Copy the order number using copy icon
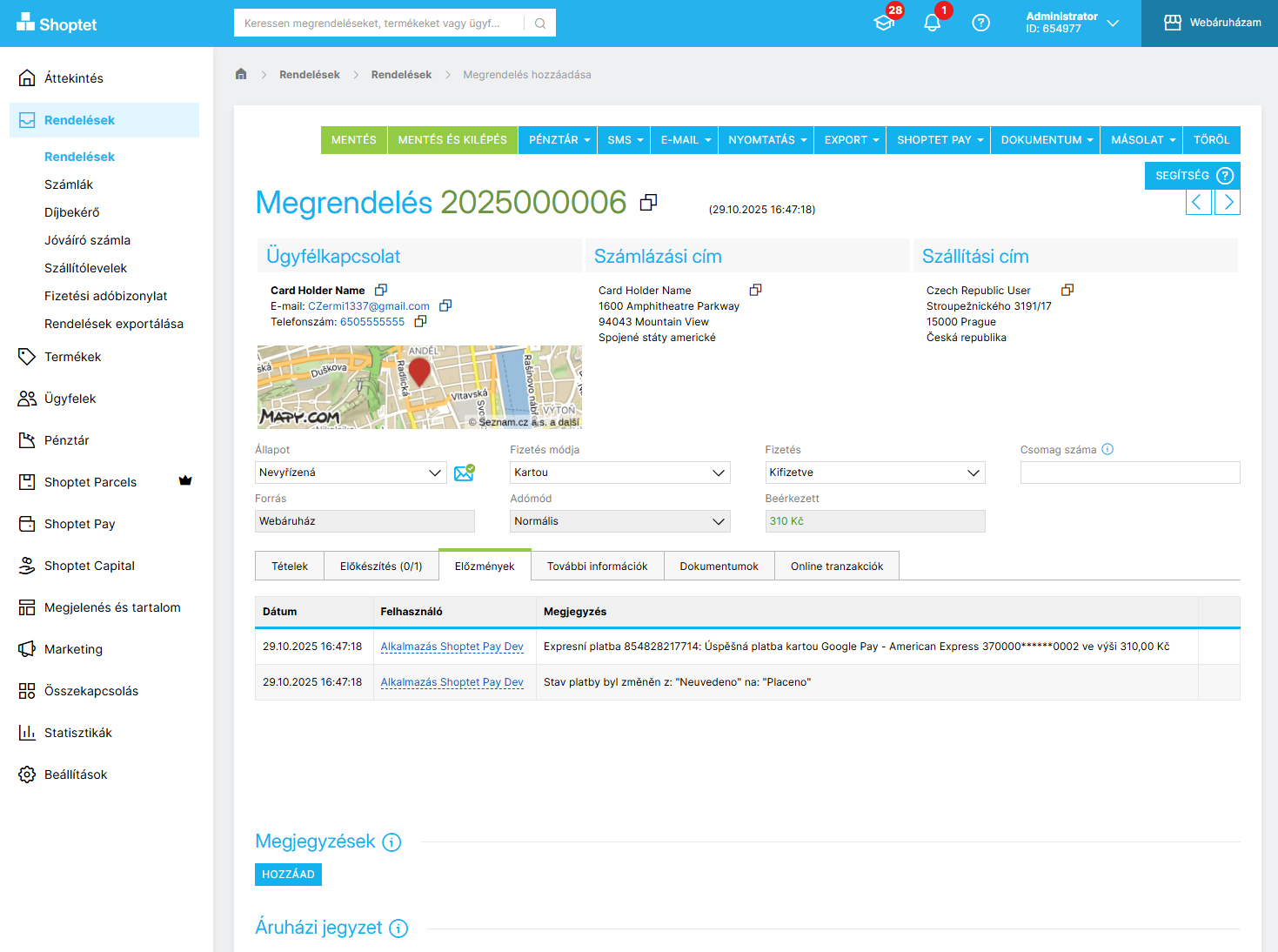This screenshot has width=1278, height=952. 648,202
